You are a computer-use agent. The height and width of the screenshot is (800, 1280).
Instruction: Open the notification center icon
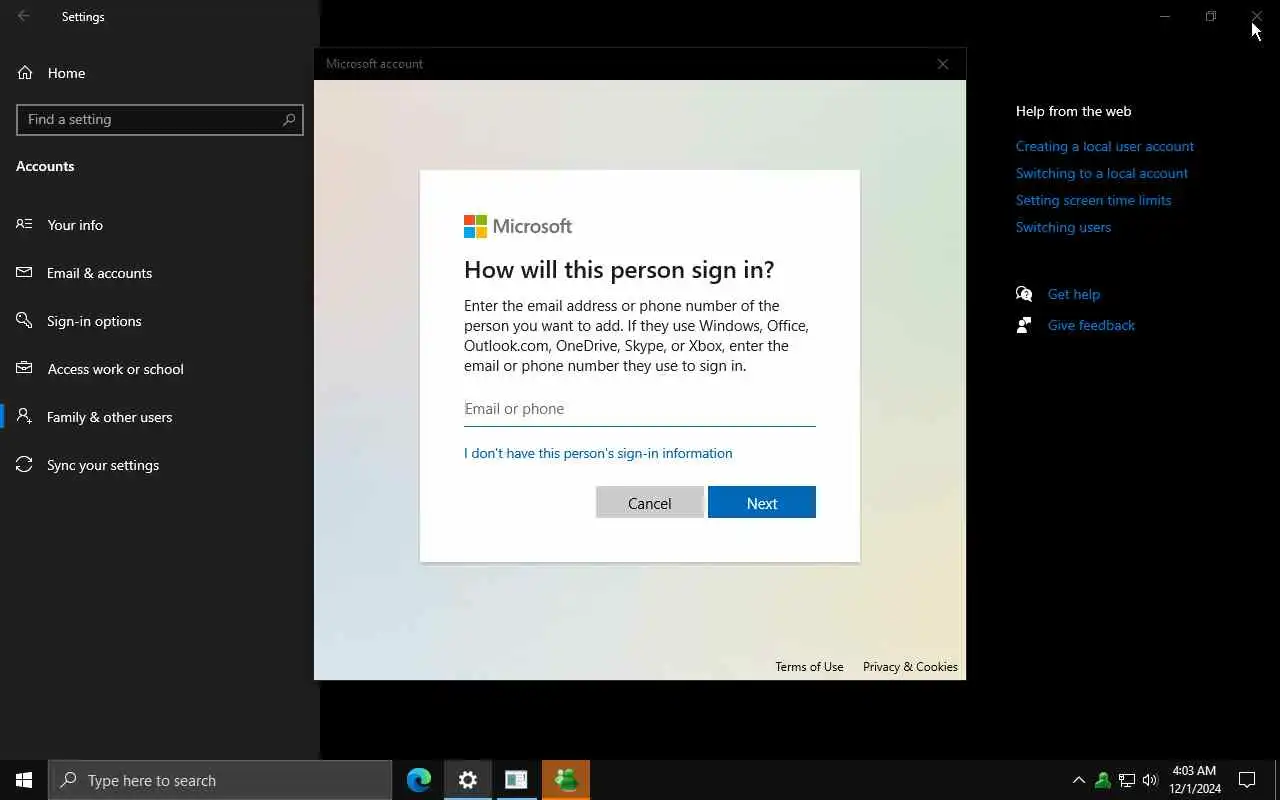click(x=1247, y=780)
